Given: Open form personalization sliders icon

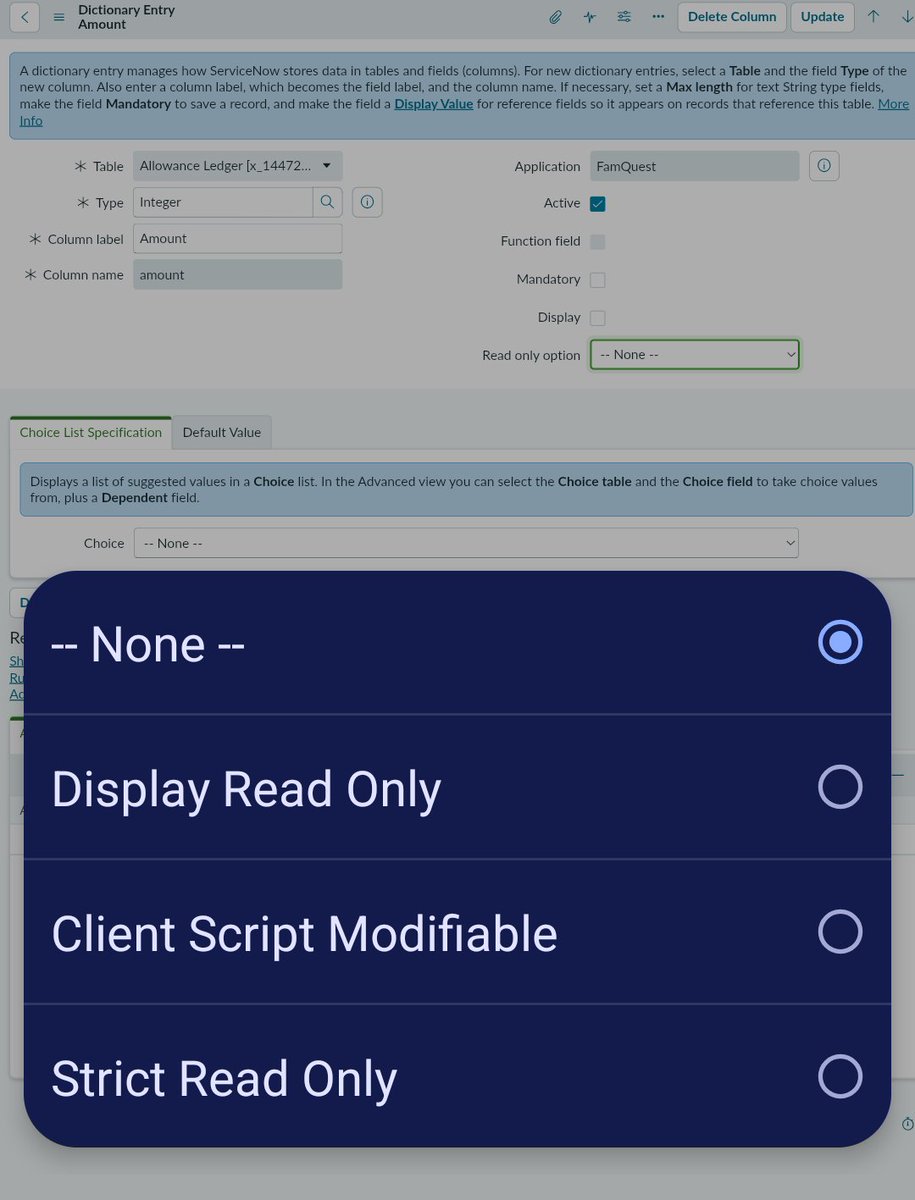Looking at the screenshot, I should pyautogui.click(x=624, y=17).
